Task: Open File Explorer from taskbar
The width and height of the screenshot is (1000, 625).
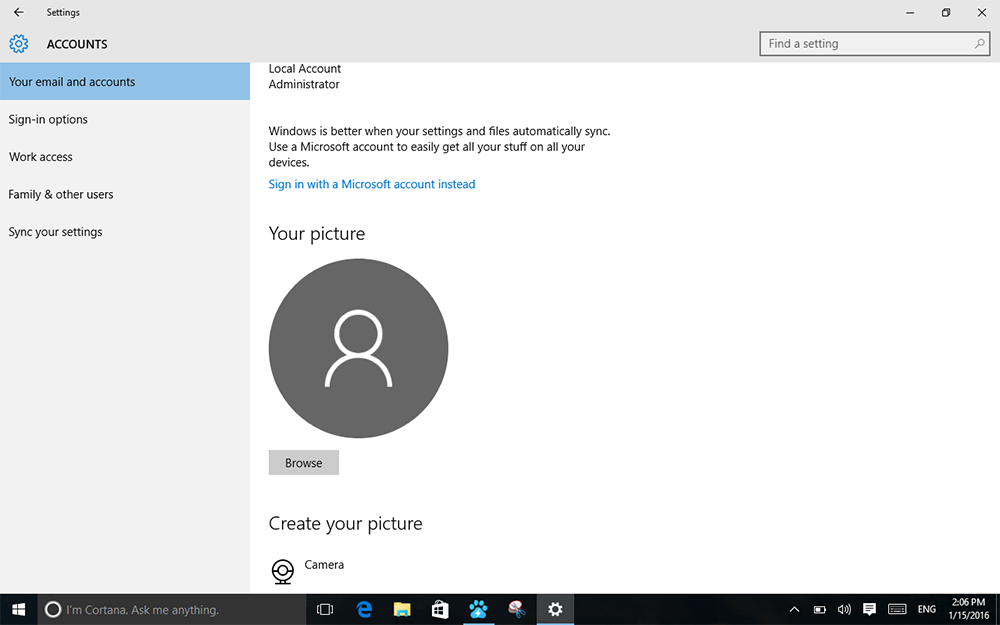Action: tap(402, 610)
